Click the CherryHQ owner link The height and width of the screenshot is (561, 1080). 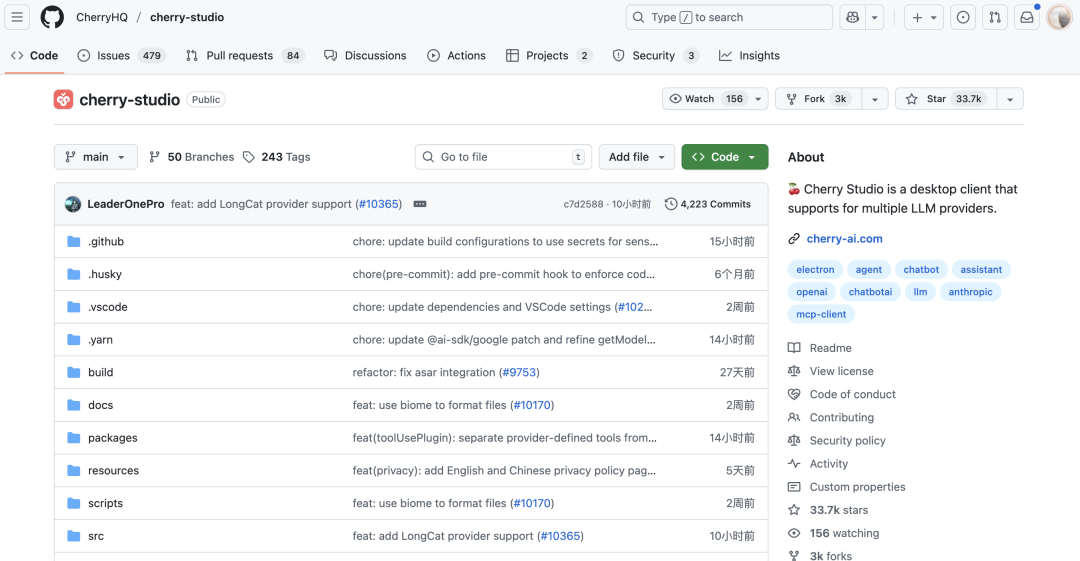point(102,17)
